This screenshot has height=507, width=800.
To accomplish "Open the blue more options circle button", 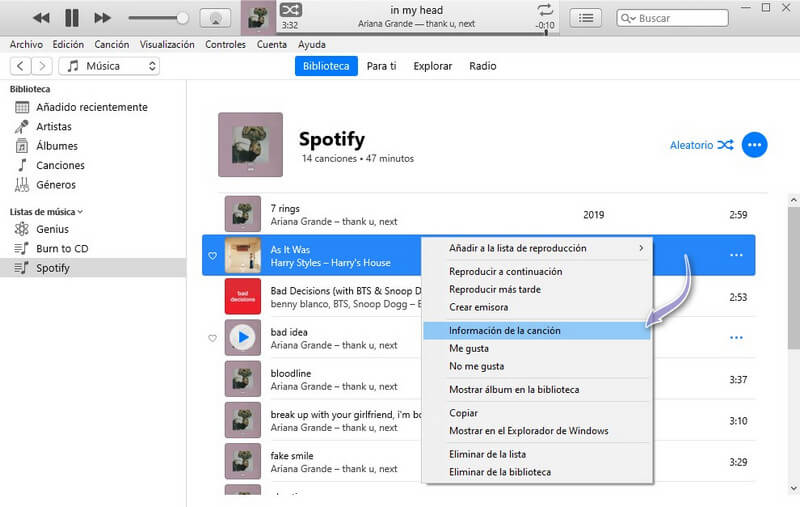I will 755,145.
